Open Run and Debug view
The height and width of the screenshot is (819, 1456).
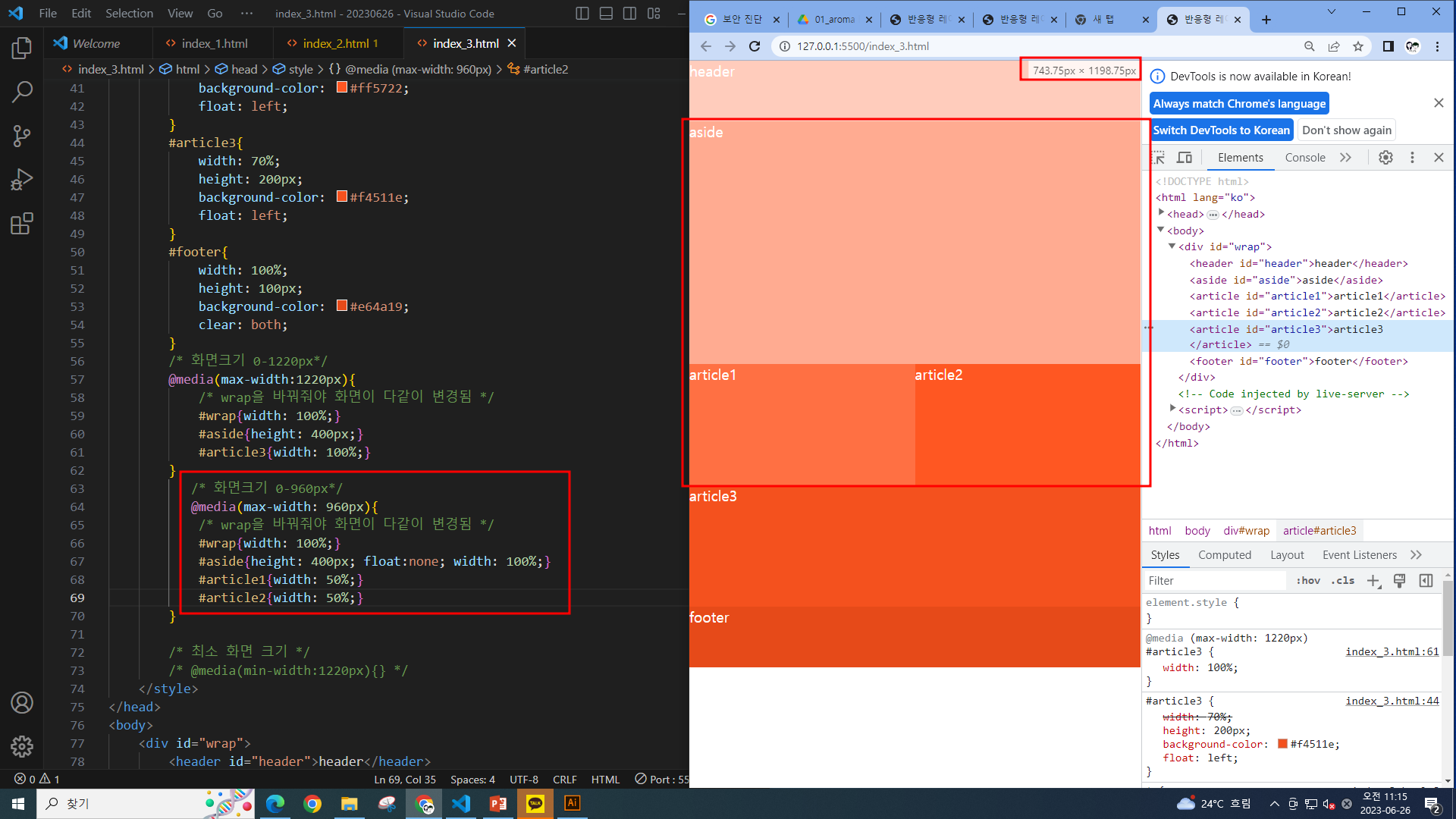click(22, 180)
